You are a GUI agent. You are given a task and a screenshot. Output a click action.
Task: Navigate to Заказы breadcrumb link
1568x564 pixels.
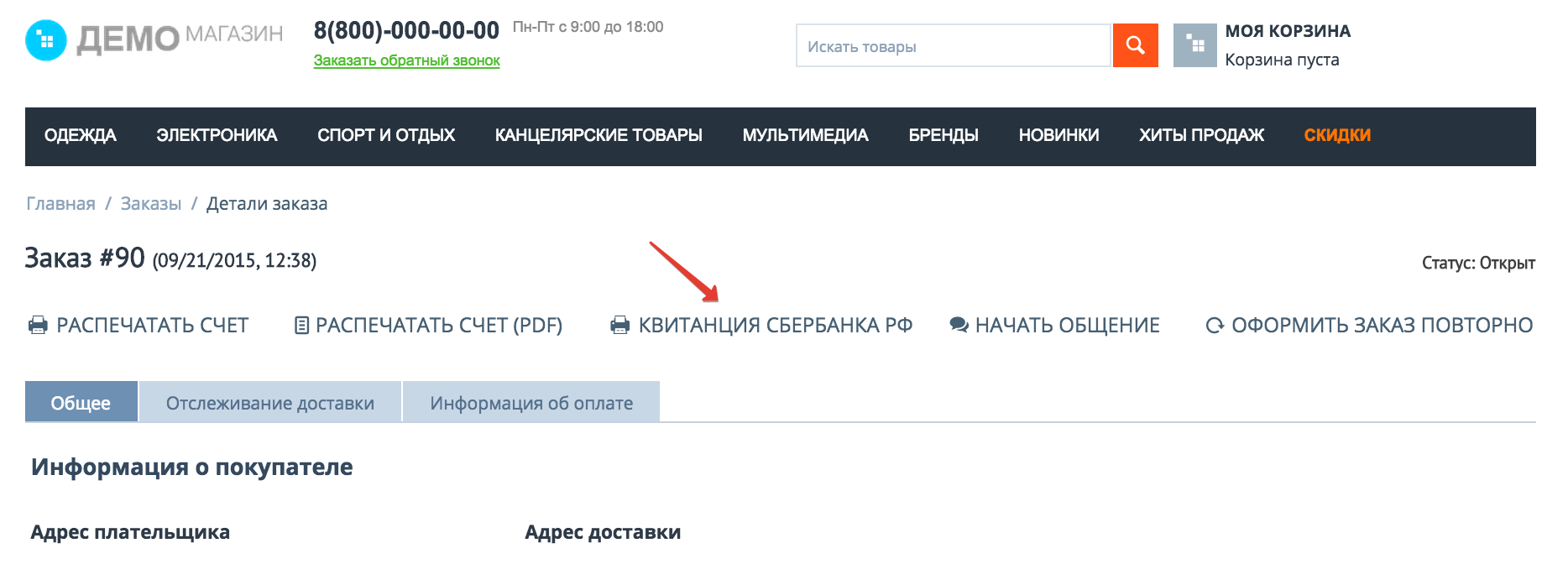click(151, 204)
